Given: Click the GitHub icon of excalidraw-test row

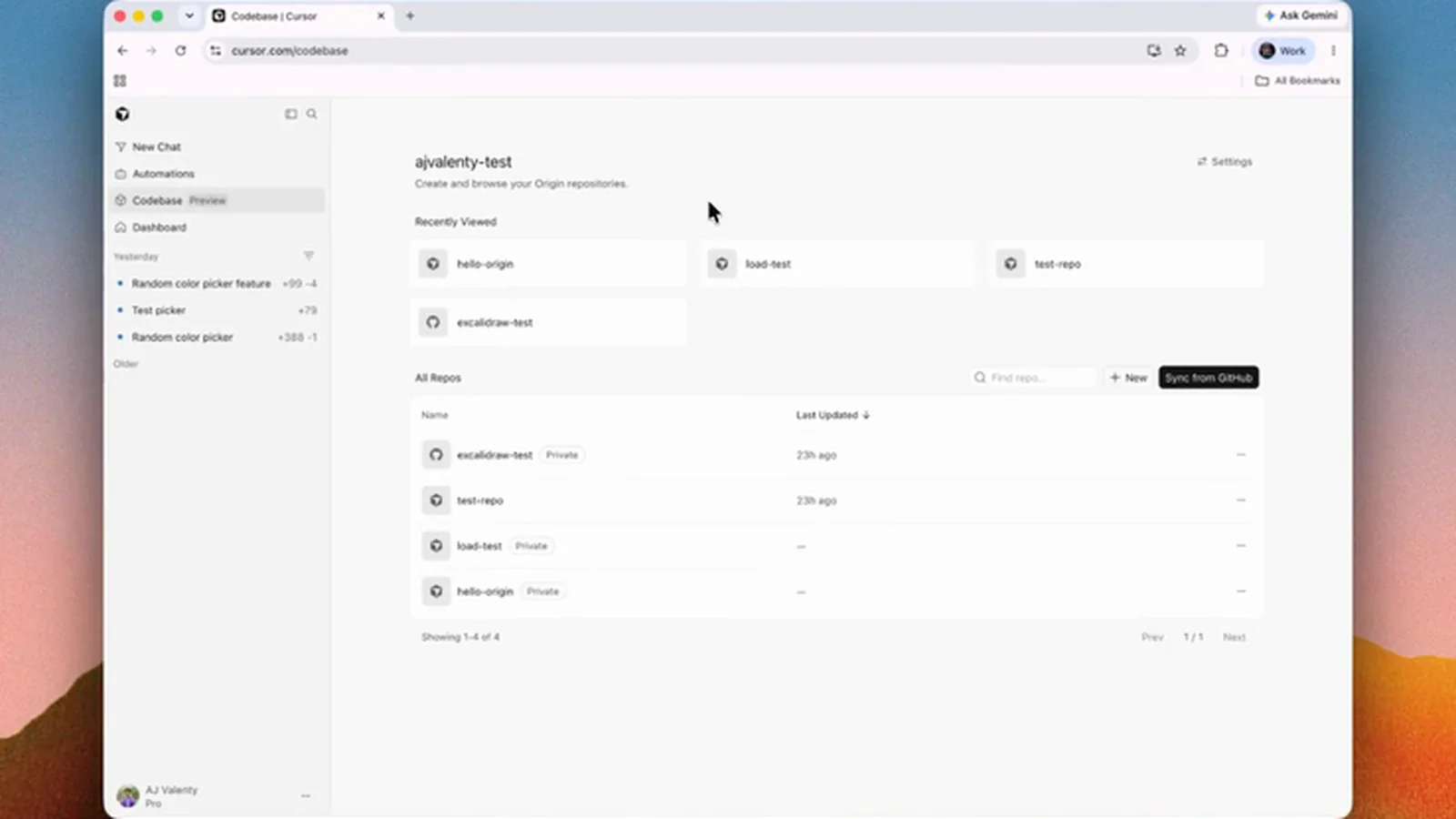Looking at the screenshot, I should (436, 455).
